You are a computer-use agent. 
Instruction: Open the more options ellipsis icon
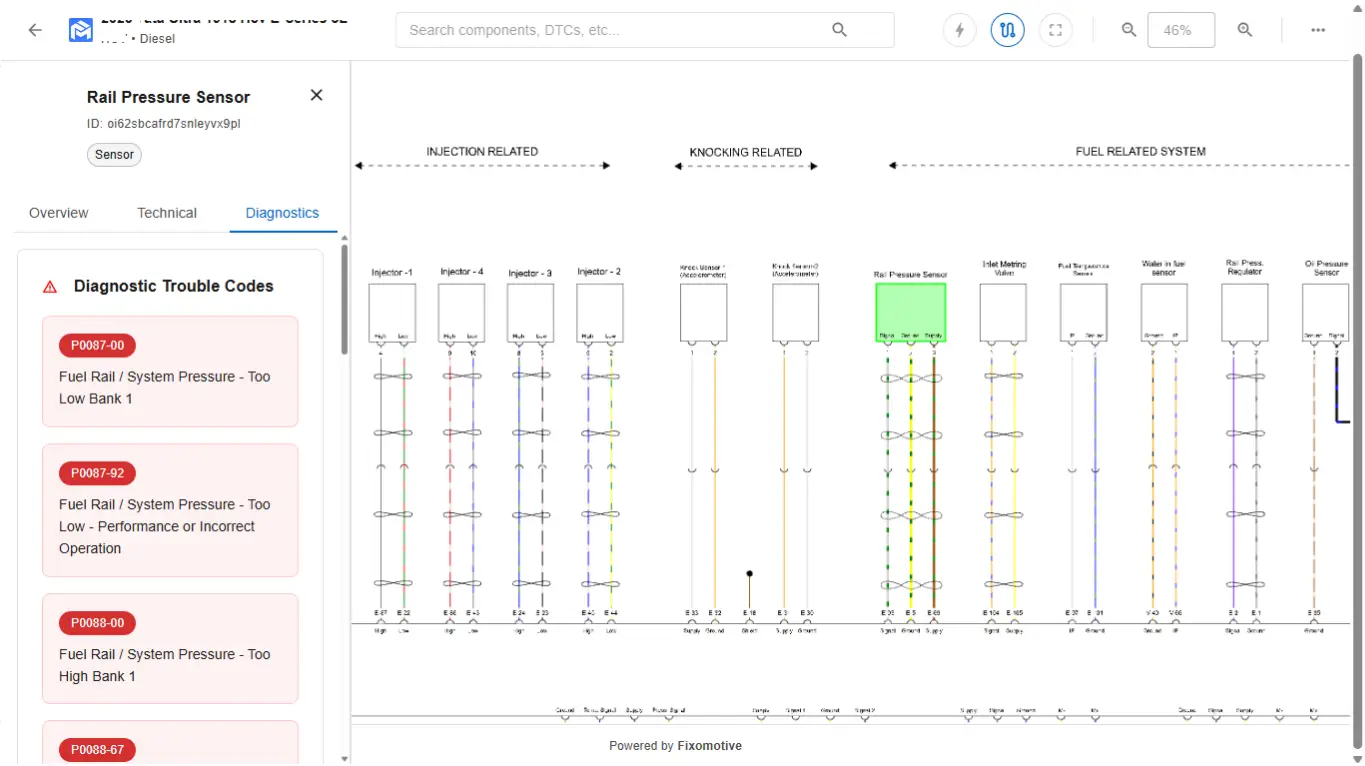tap(1318, 29)
